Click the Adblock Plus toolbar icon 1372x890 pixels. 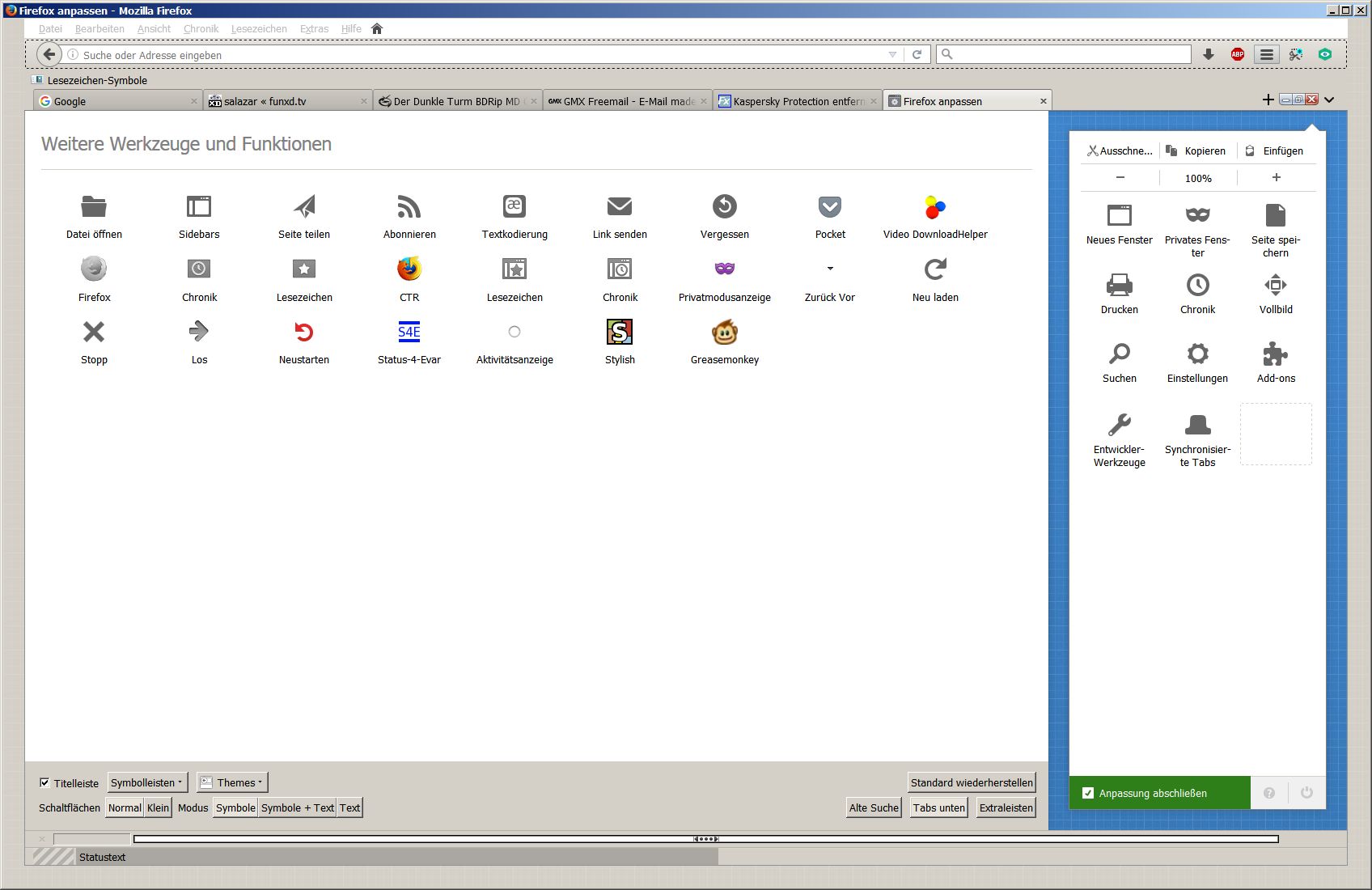[1238, 54]
